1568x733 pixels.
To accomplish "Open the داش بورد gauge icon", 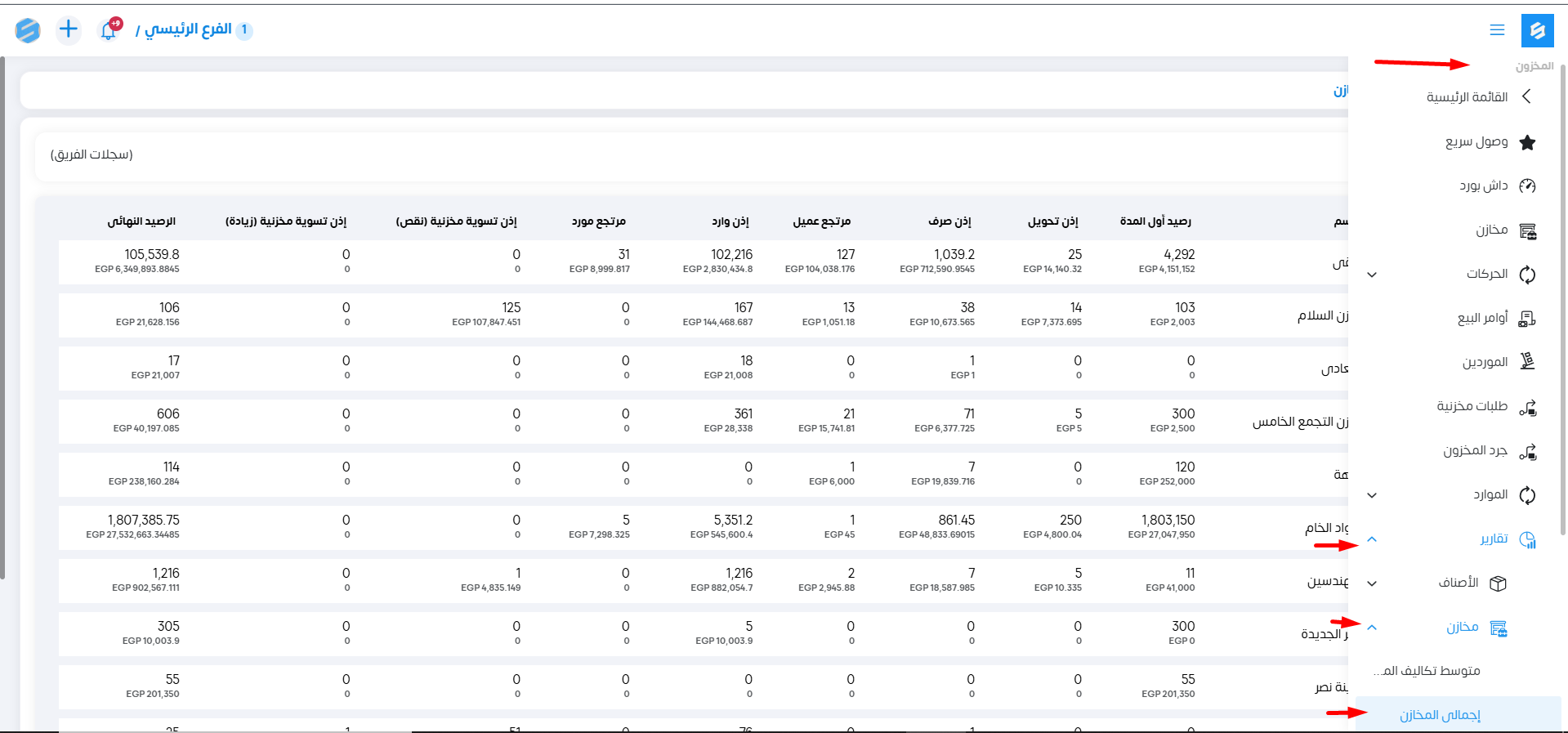I will [1527, 186].
